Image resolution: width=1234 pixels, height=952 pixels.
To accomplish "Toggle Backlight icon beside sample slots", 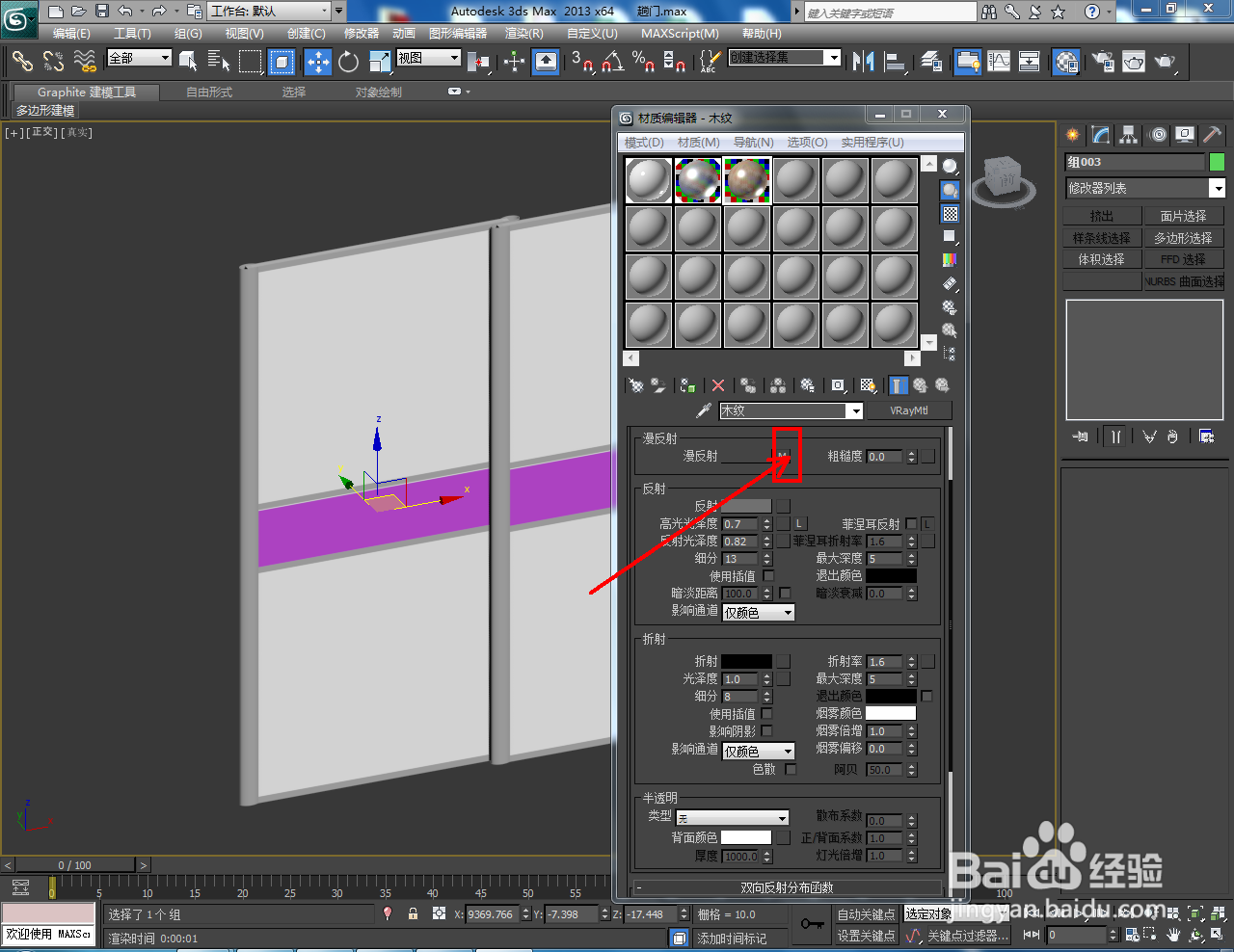I will tap(951, 190).
